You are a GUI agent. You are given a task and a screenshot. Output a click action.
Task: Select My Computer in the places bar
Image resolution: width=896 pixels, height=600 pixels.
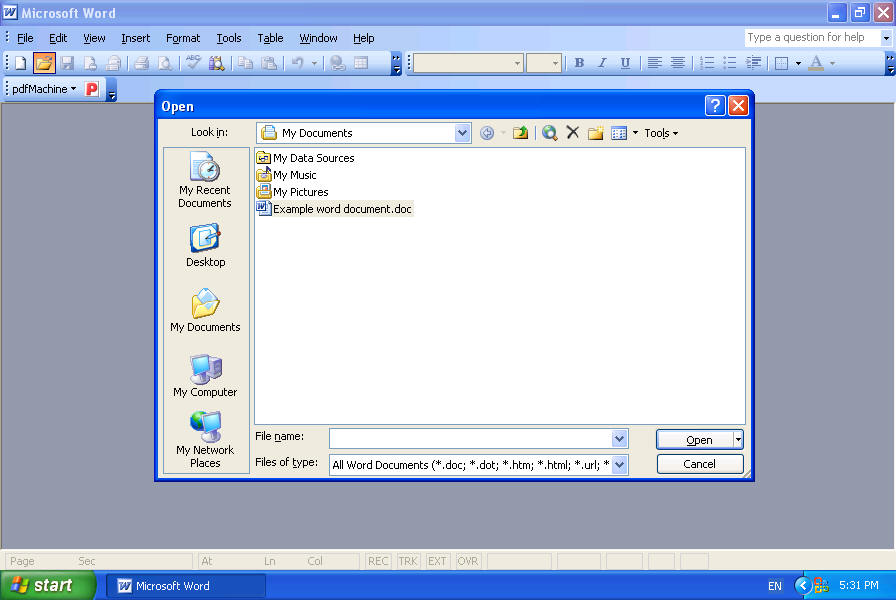205,376
